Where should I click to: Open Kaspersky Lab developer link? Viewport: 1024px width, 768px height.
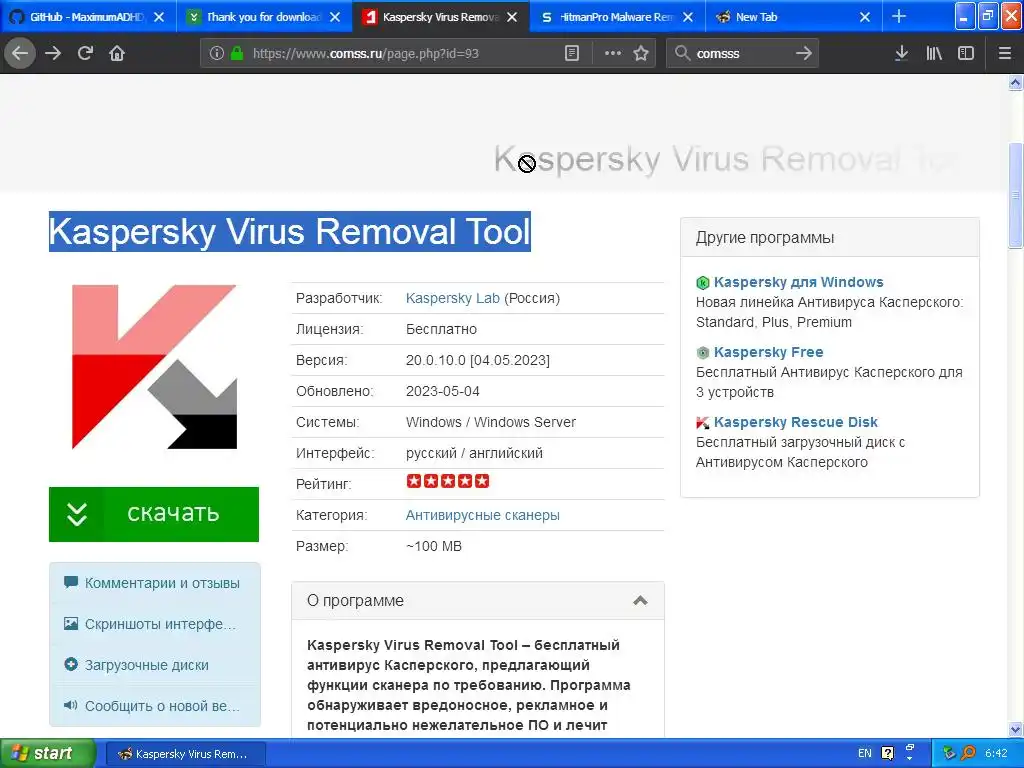point(453,298)
